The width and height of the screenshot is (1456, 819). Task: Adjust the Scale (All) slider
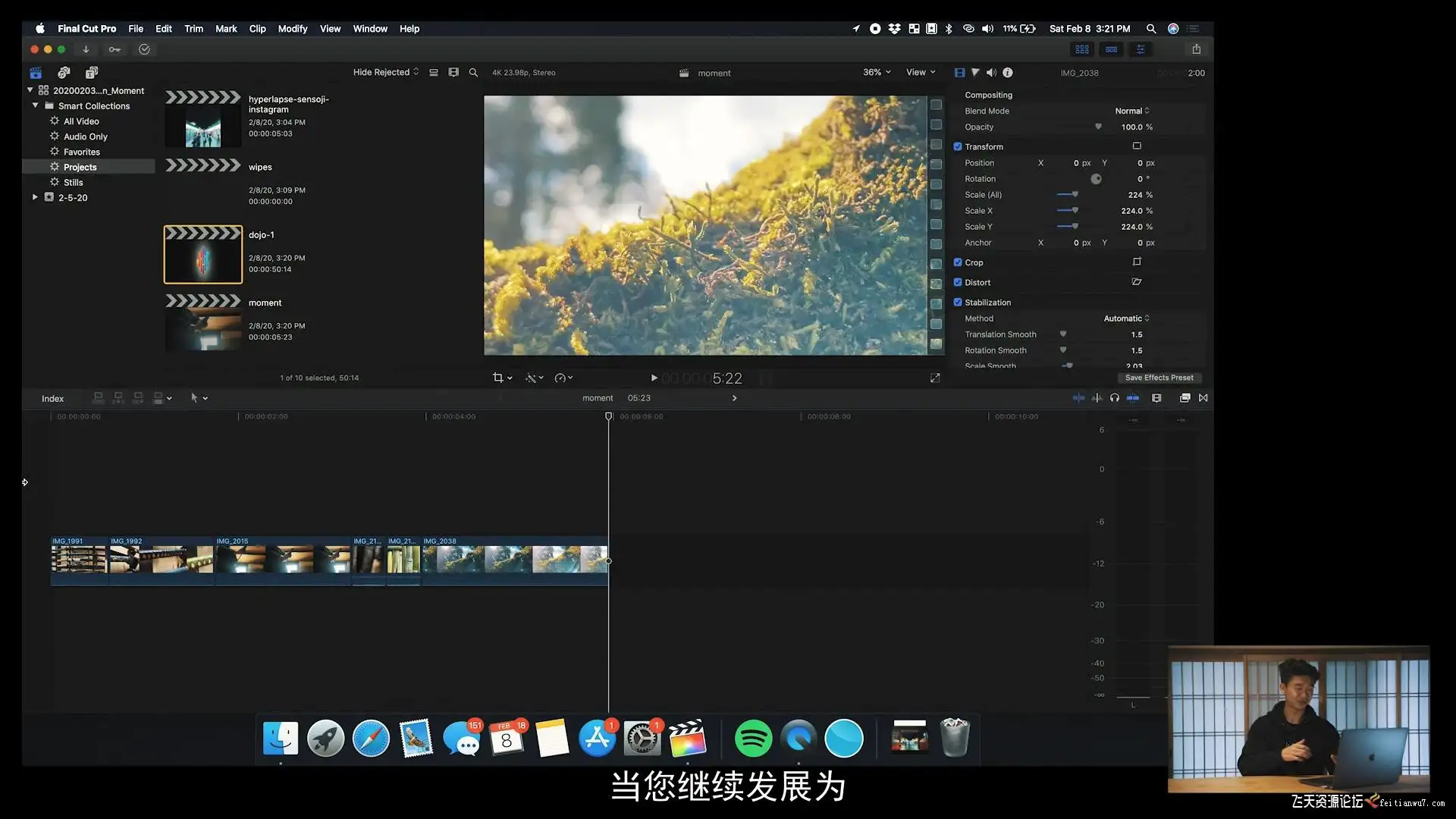[x=1074, y=195]
